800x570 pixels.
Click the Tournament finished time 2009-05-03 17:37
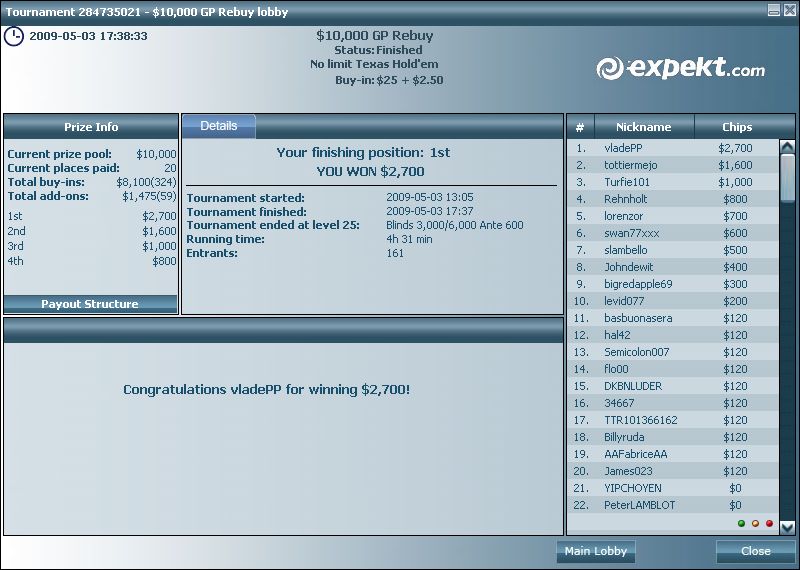coord(430,211)
